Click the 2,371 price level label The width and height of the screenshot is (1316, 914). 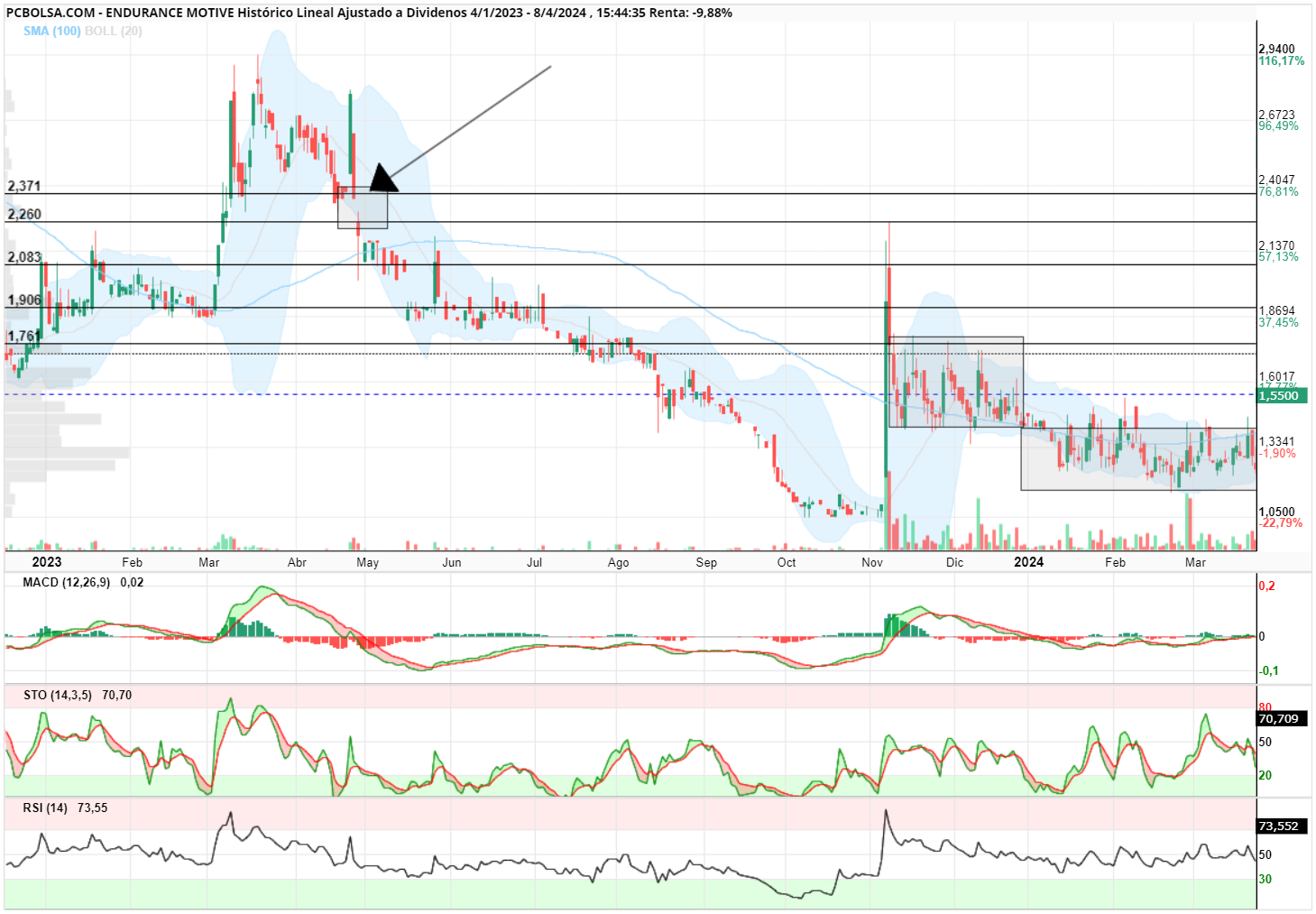(24, 186)
